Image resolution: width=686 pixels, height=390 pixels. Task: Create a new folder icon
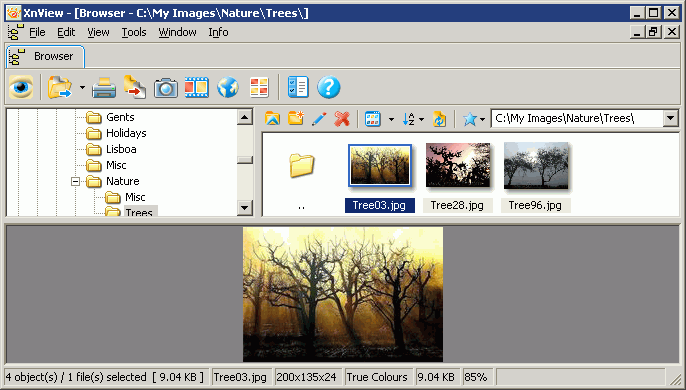(x=296, y=118)
